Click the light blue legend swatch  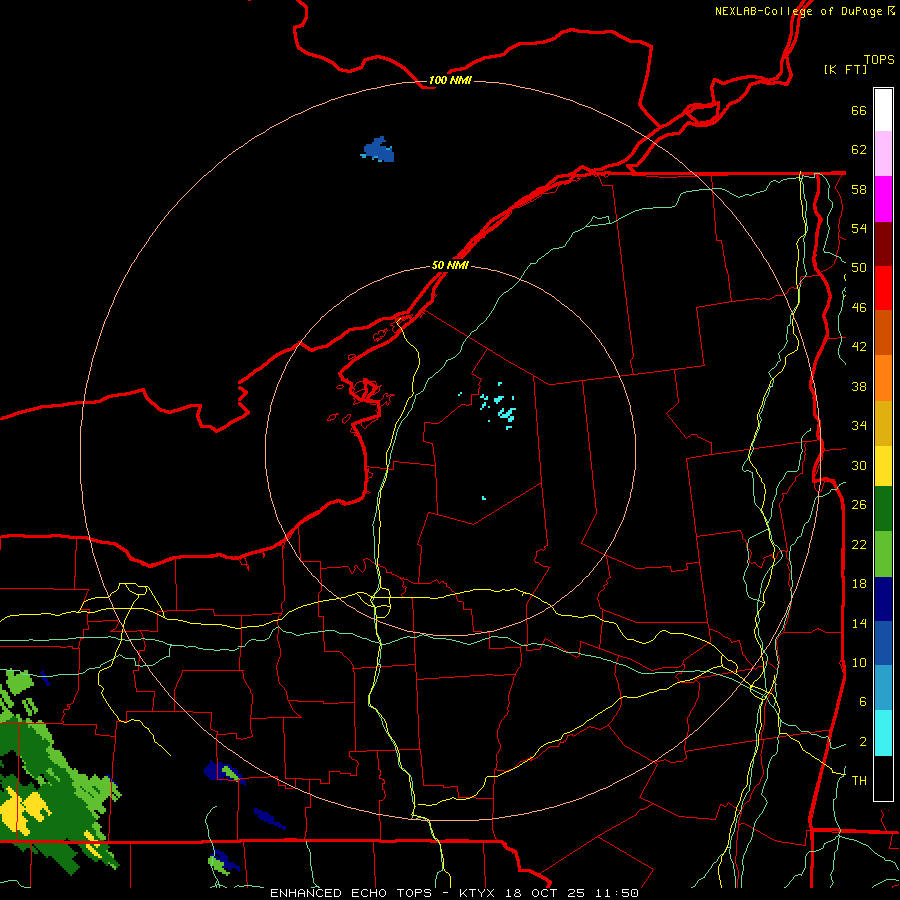pos(883,688)
